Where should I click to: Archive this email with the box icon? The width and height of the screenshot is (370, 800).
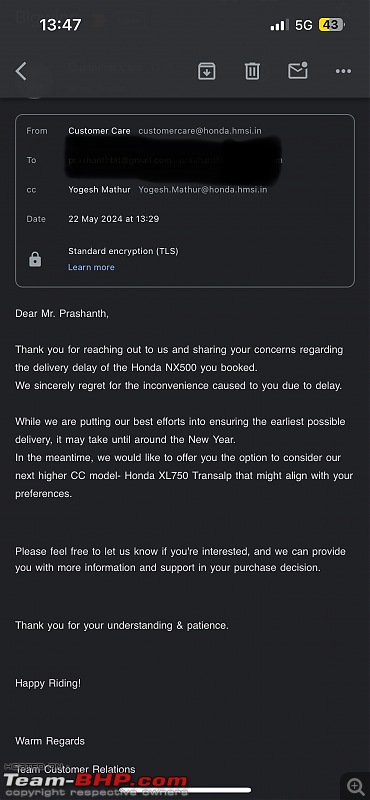(207, 71)
